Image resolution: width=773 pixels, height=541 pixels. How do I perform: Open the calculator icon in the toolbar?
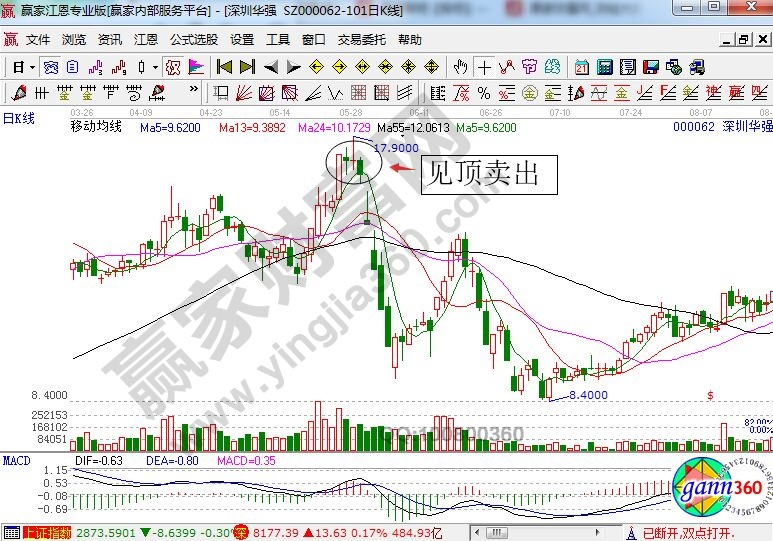click(605, 67)
